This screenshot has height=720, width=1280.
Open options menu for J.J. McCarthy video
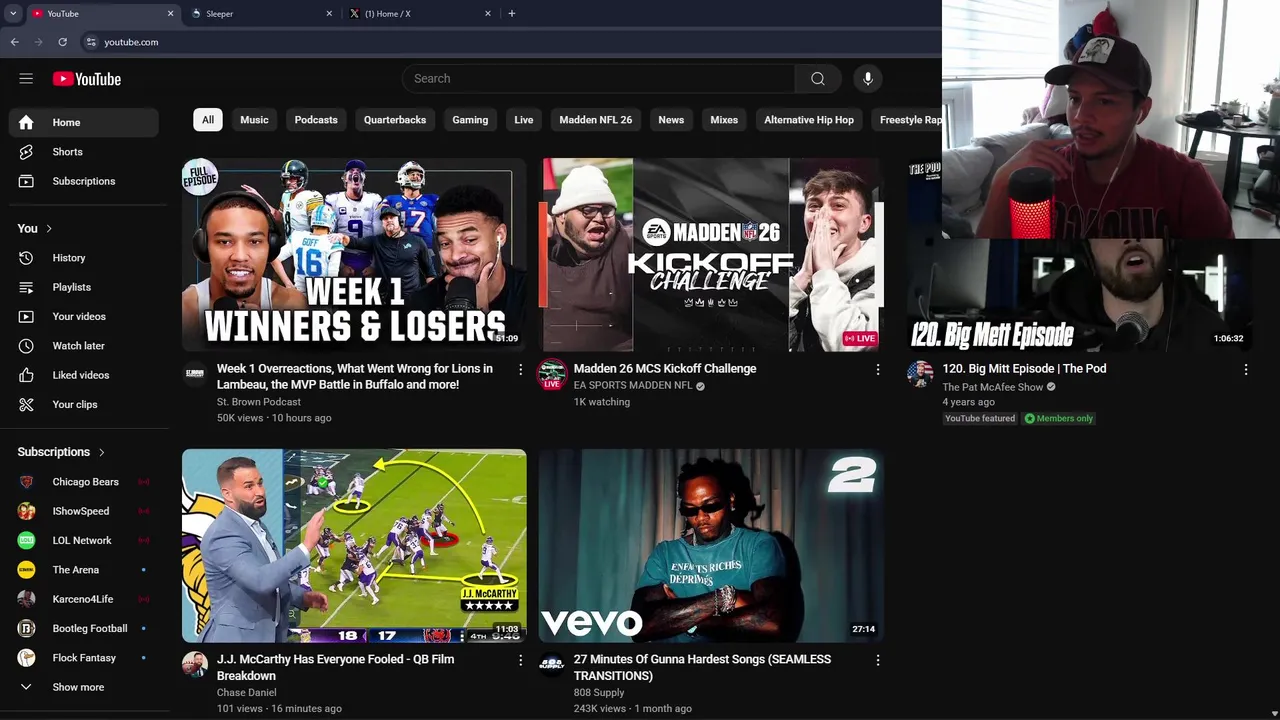point(520,660)
